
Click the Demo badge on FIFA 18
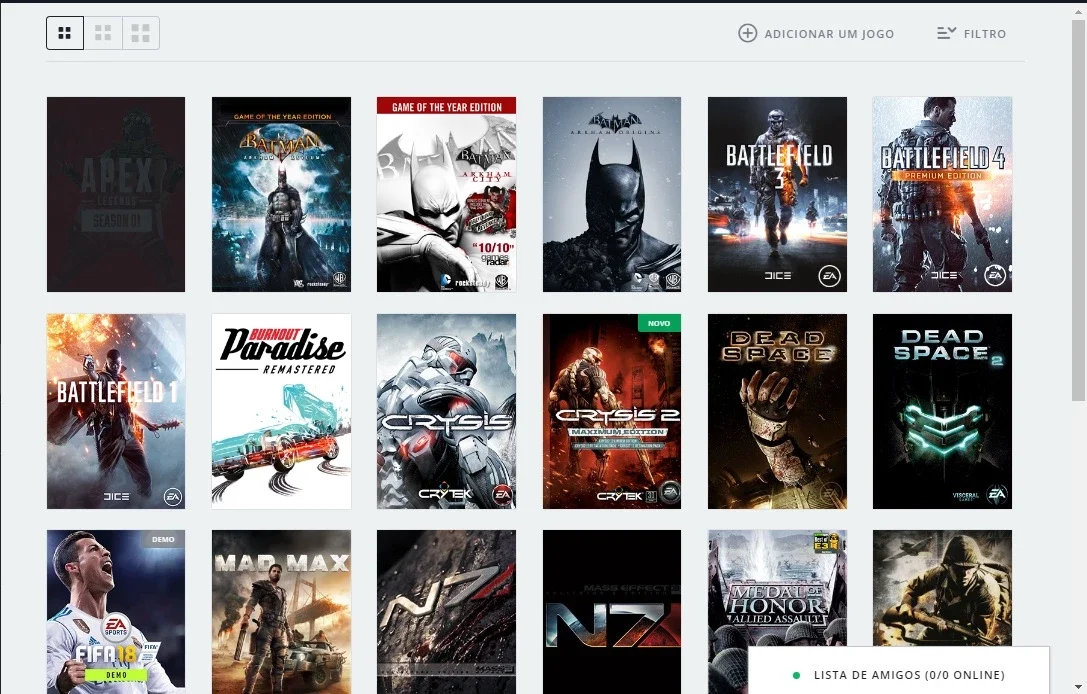click(163, 539)
